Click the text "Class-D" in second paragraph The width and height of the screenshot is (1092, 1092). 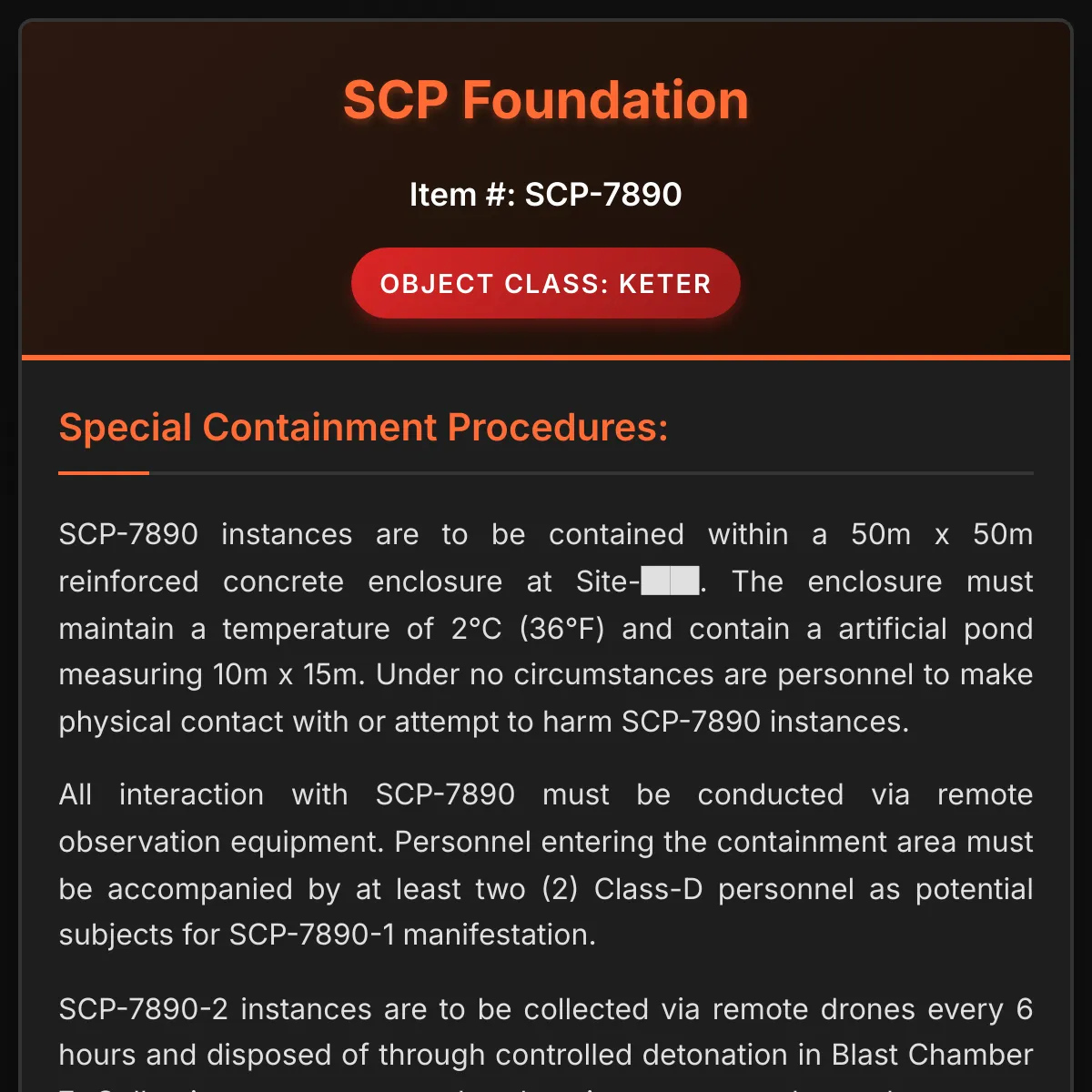click(x=648, y=889)
